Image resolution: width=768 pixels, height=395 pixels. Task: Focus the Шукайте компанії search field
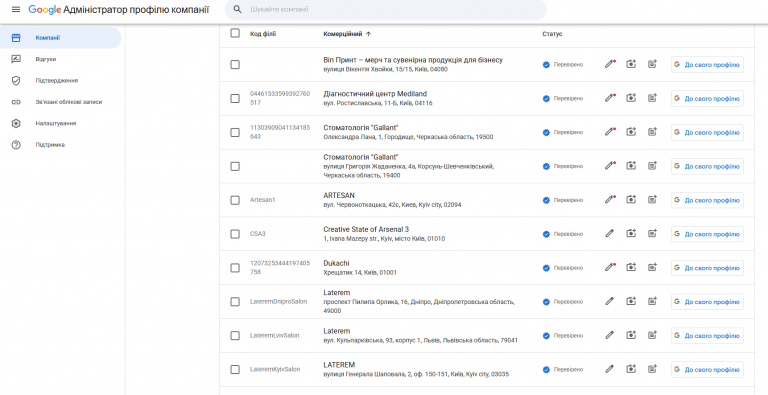click(385, 9)
